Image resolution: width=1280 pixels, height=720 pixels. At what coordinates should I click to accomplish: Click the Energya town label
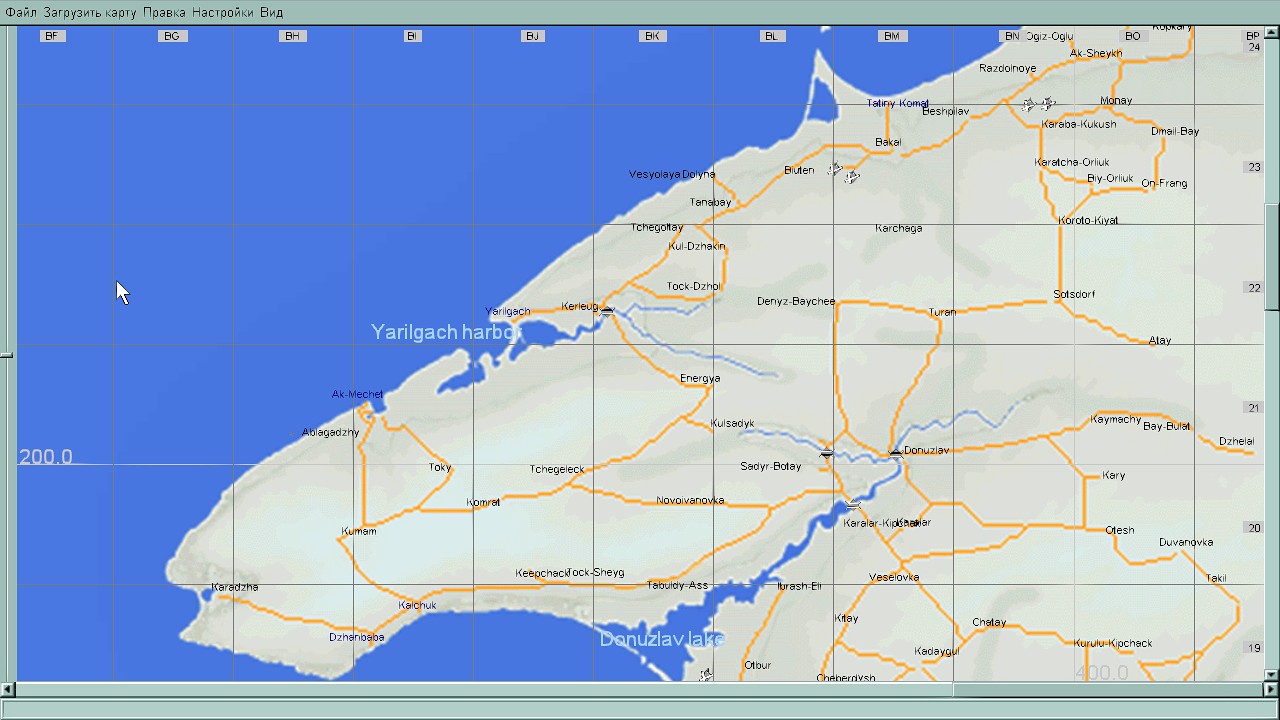pos(700,378)
